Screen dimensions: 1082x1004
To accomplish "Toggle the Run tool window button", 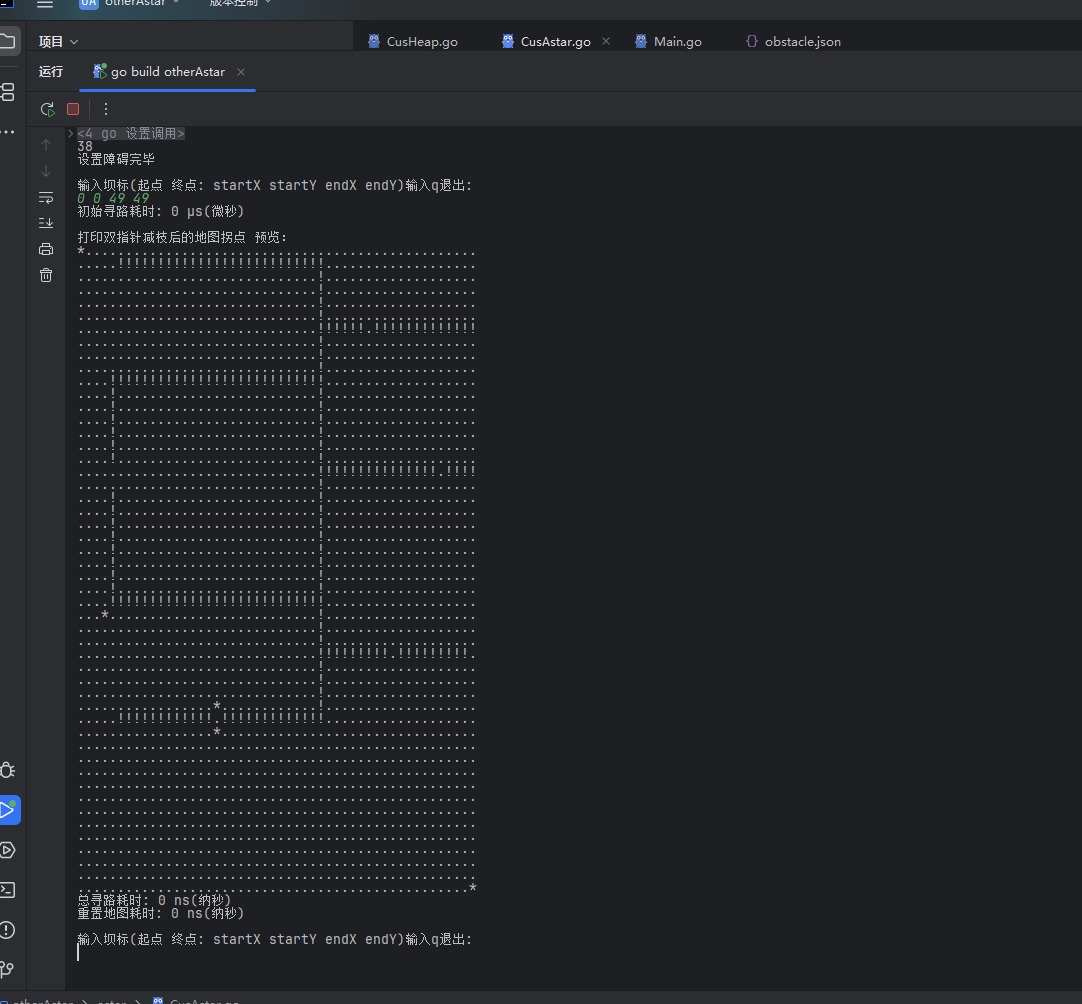I will (8, 809).
